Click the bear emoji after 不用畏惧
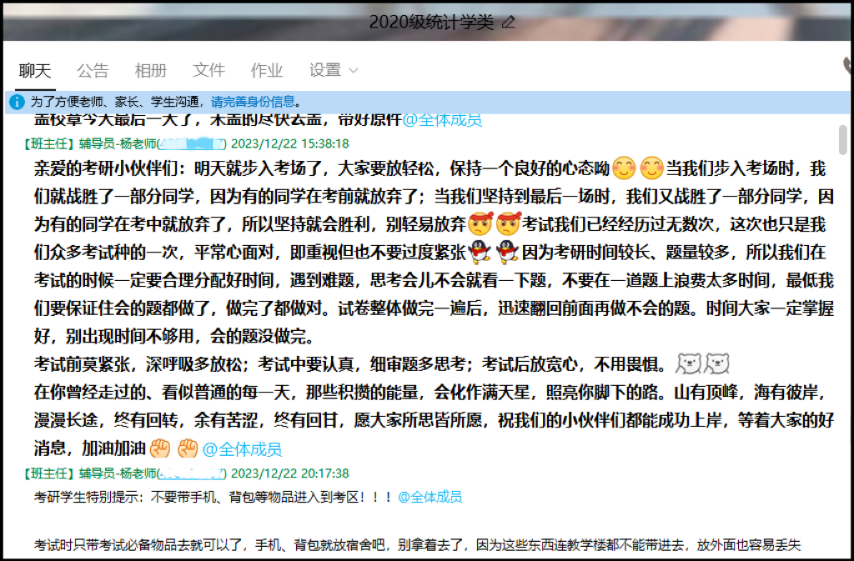The width and height of the screenshot is (854, 561). tap(688, 361)
